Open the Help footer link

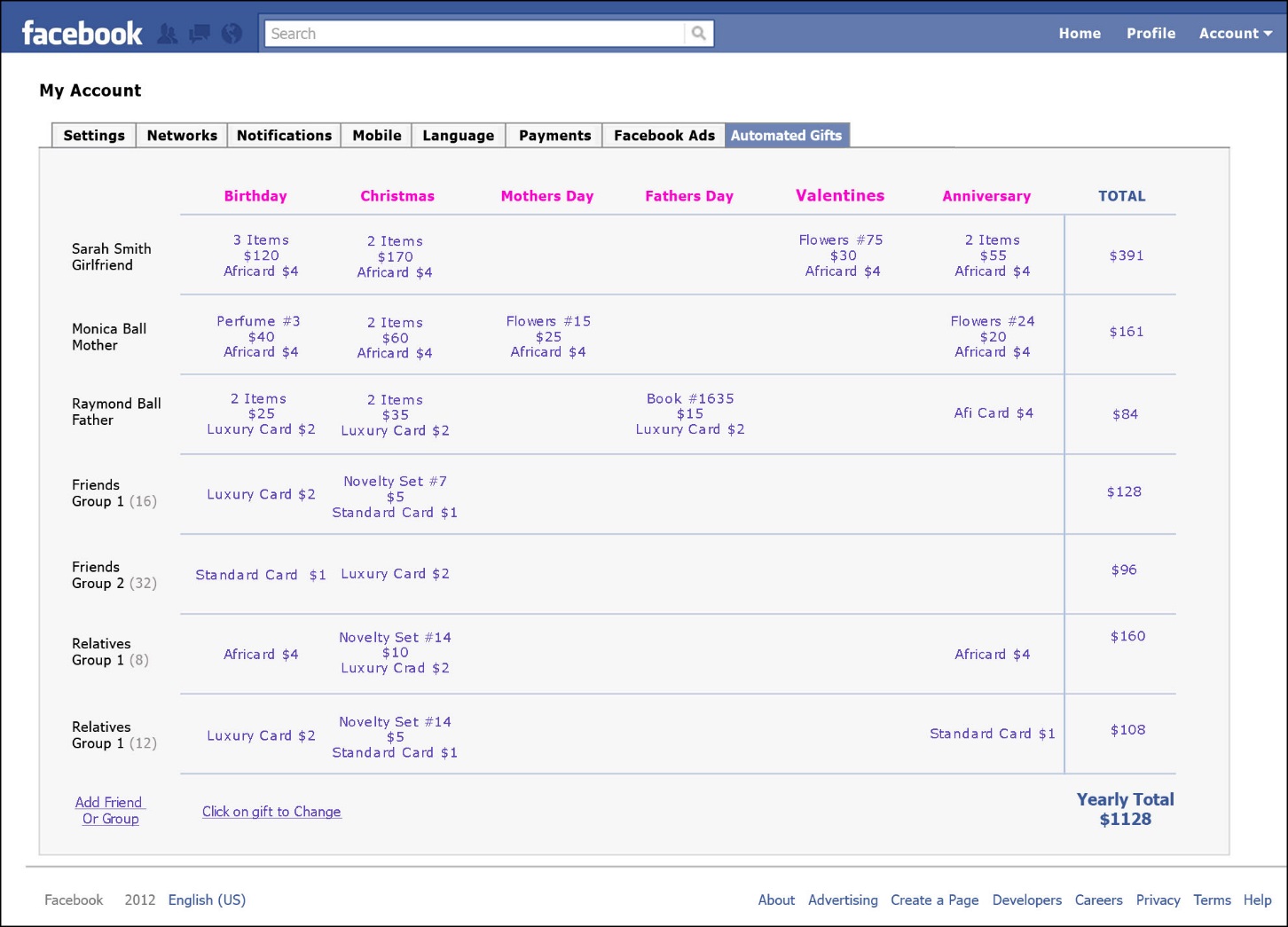(1258, 900)
